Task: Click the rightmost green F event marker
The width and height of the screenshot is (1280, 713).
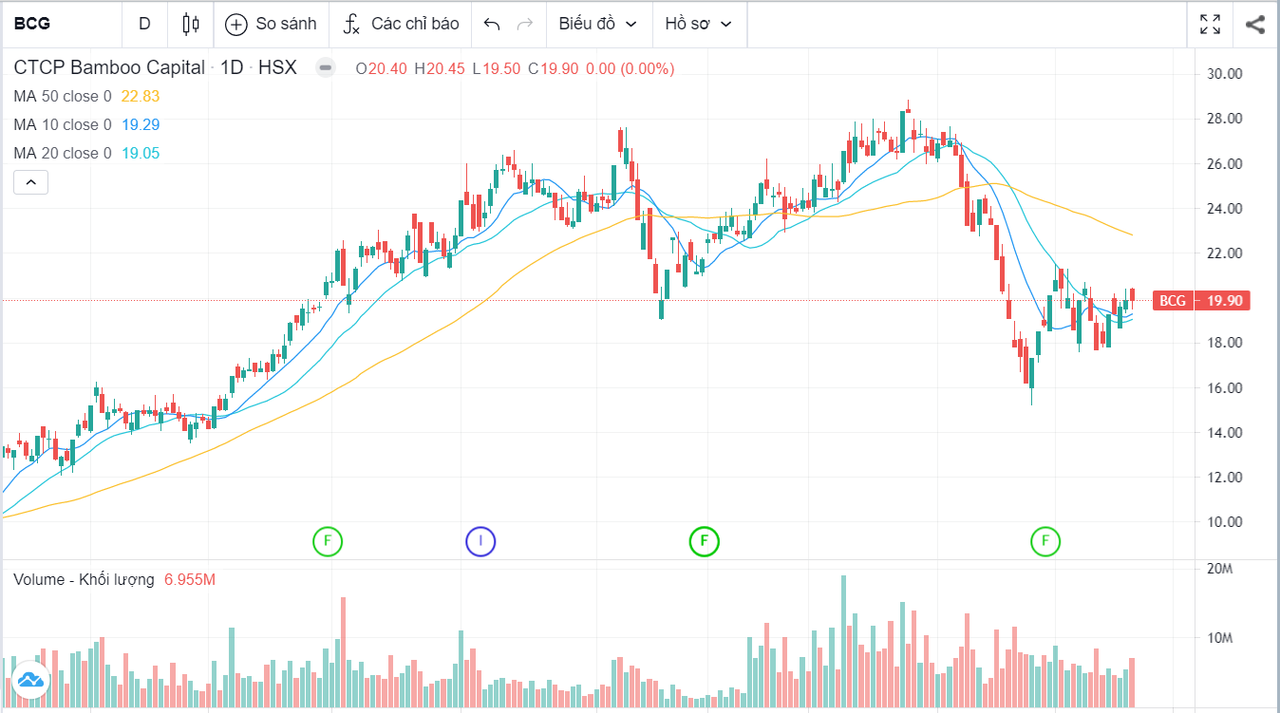Action: [x=1046, y=542]
